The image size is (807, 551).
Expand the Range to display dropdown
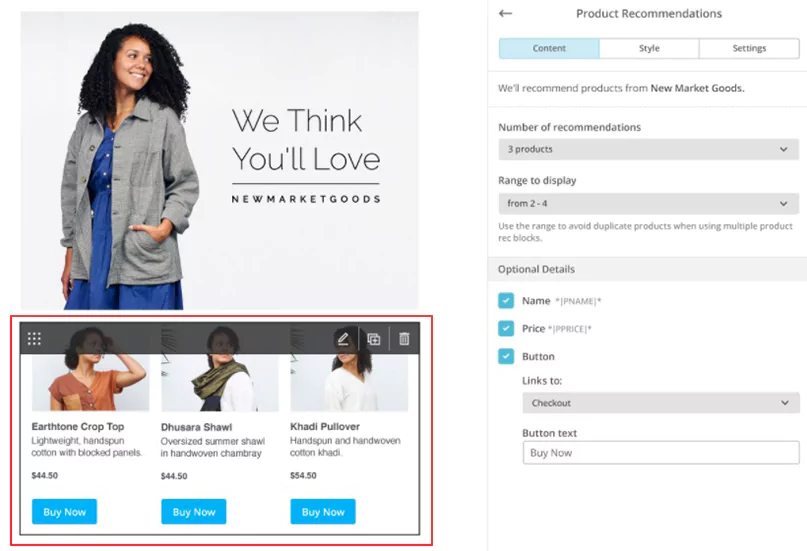click(648, 204)
